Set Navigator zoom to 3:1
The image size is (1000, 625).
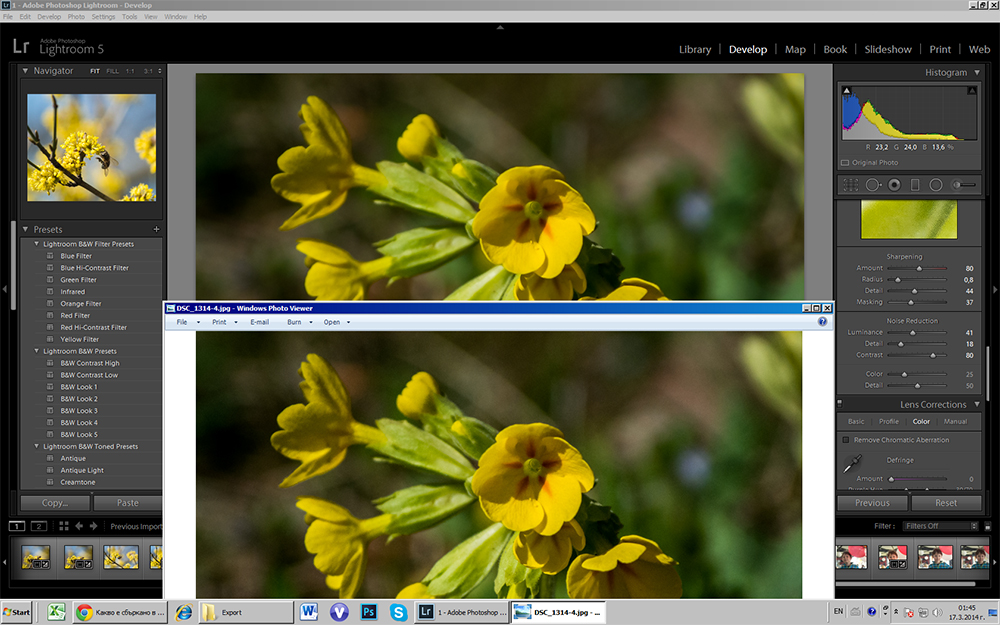(x=148, y=71)
